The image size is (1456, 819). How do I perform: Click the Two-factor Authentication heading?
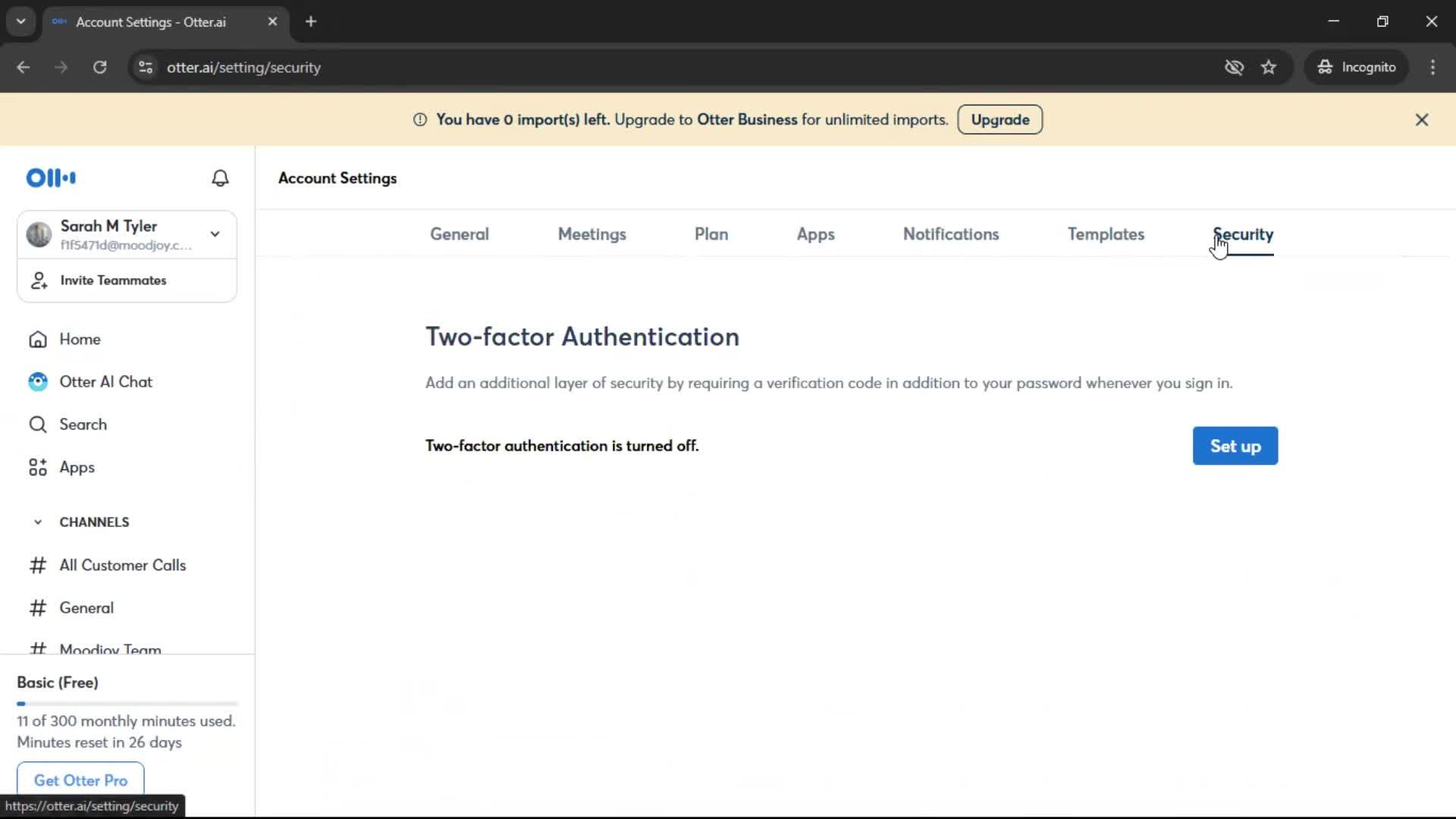[x=582, y=337]
